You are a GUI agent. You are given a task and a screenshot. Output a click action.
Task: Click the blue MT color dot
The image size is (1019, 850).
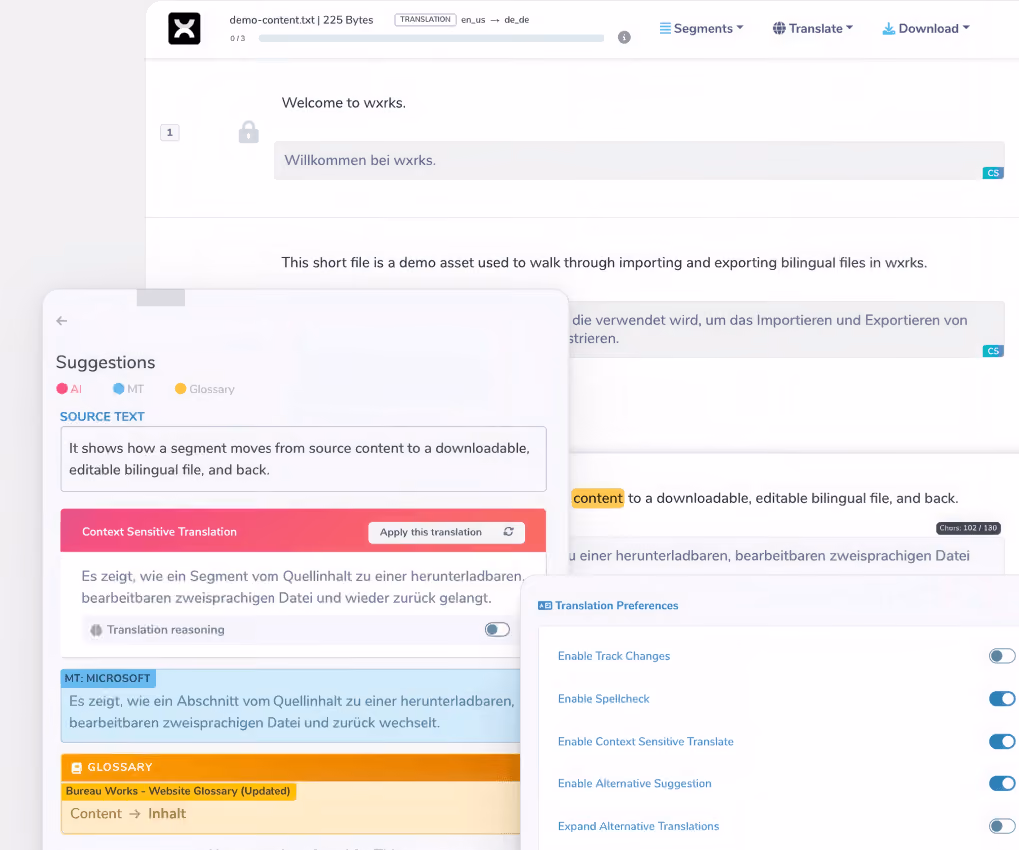tap(118, 389)
